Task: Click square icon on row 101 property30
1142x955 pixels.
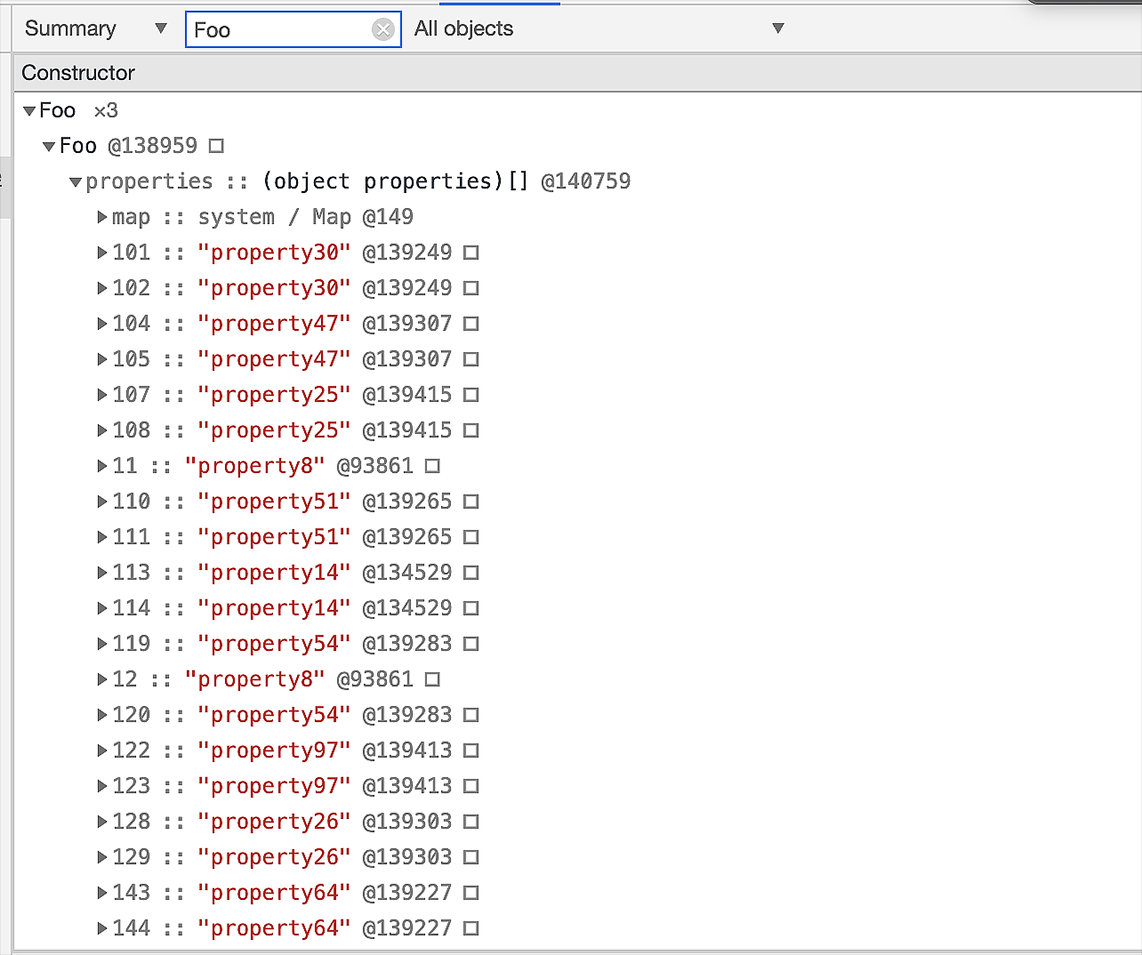Action: (471, 253)
